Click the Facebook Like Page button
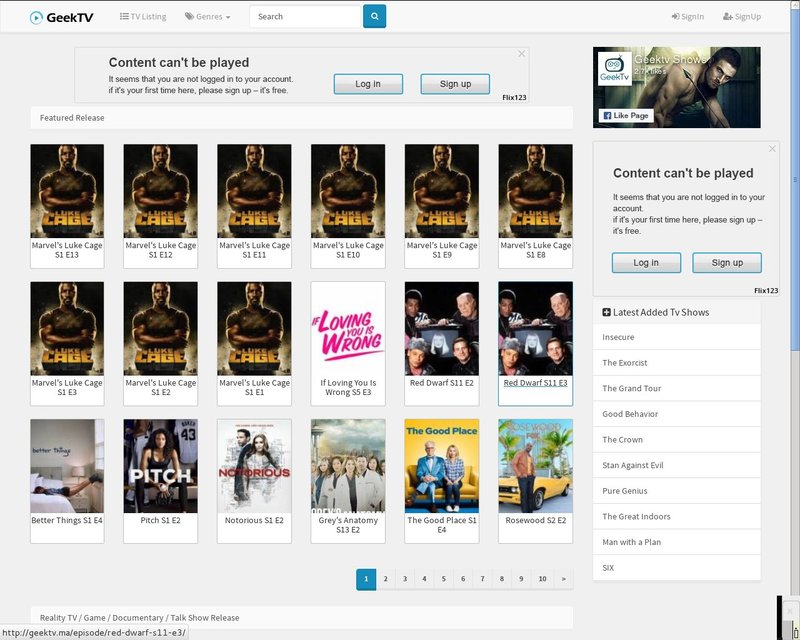This screenshot has height=640, width=800. 626,116
